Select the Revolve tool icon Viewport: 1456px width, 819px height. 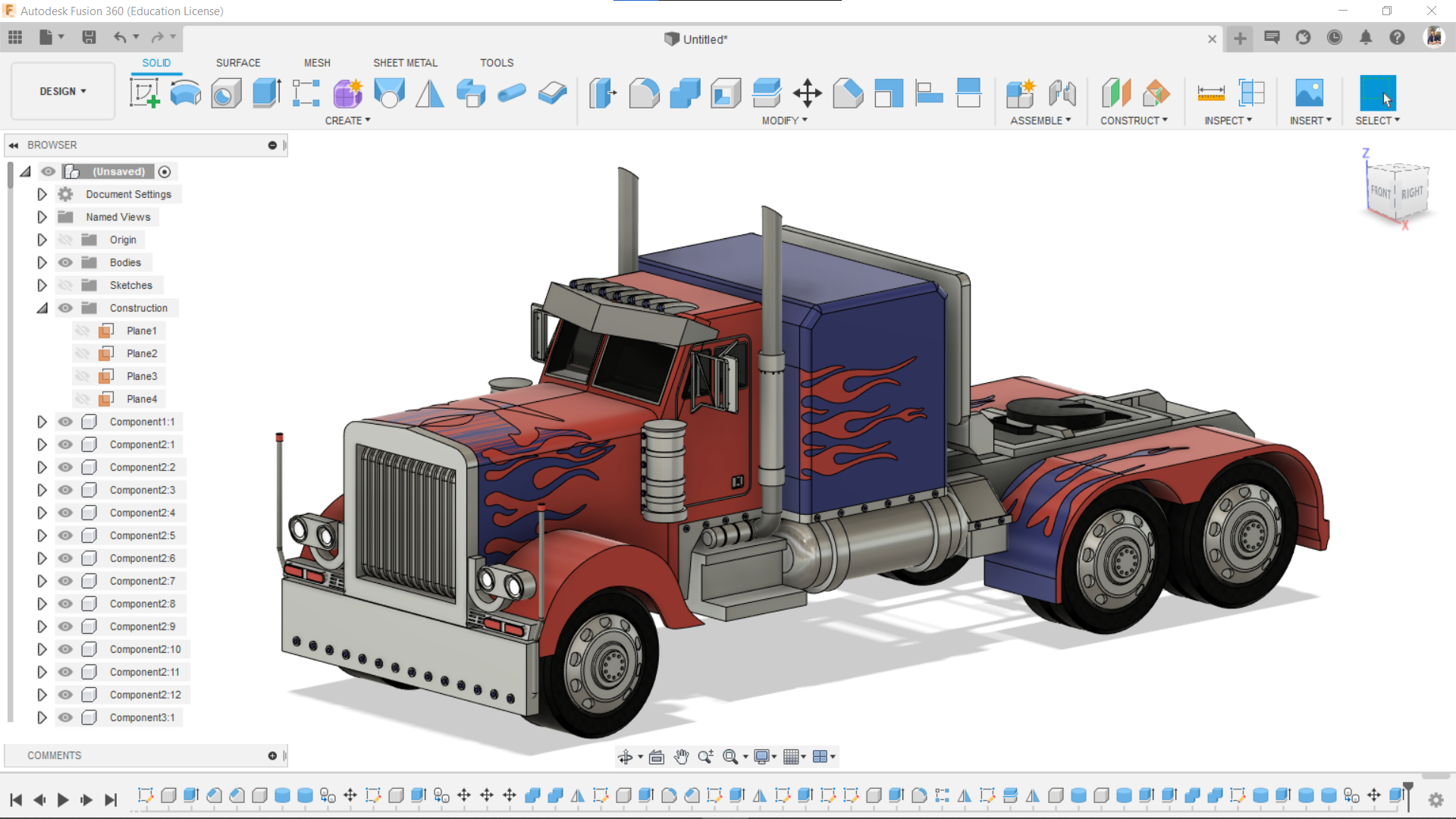185,93
